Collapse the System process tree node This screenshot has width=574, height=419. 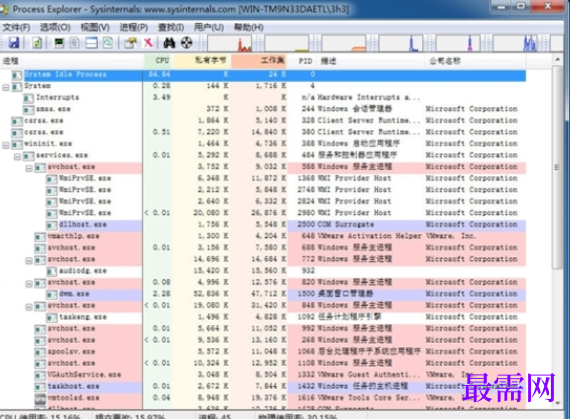coord(5,87)
